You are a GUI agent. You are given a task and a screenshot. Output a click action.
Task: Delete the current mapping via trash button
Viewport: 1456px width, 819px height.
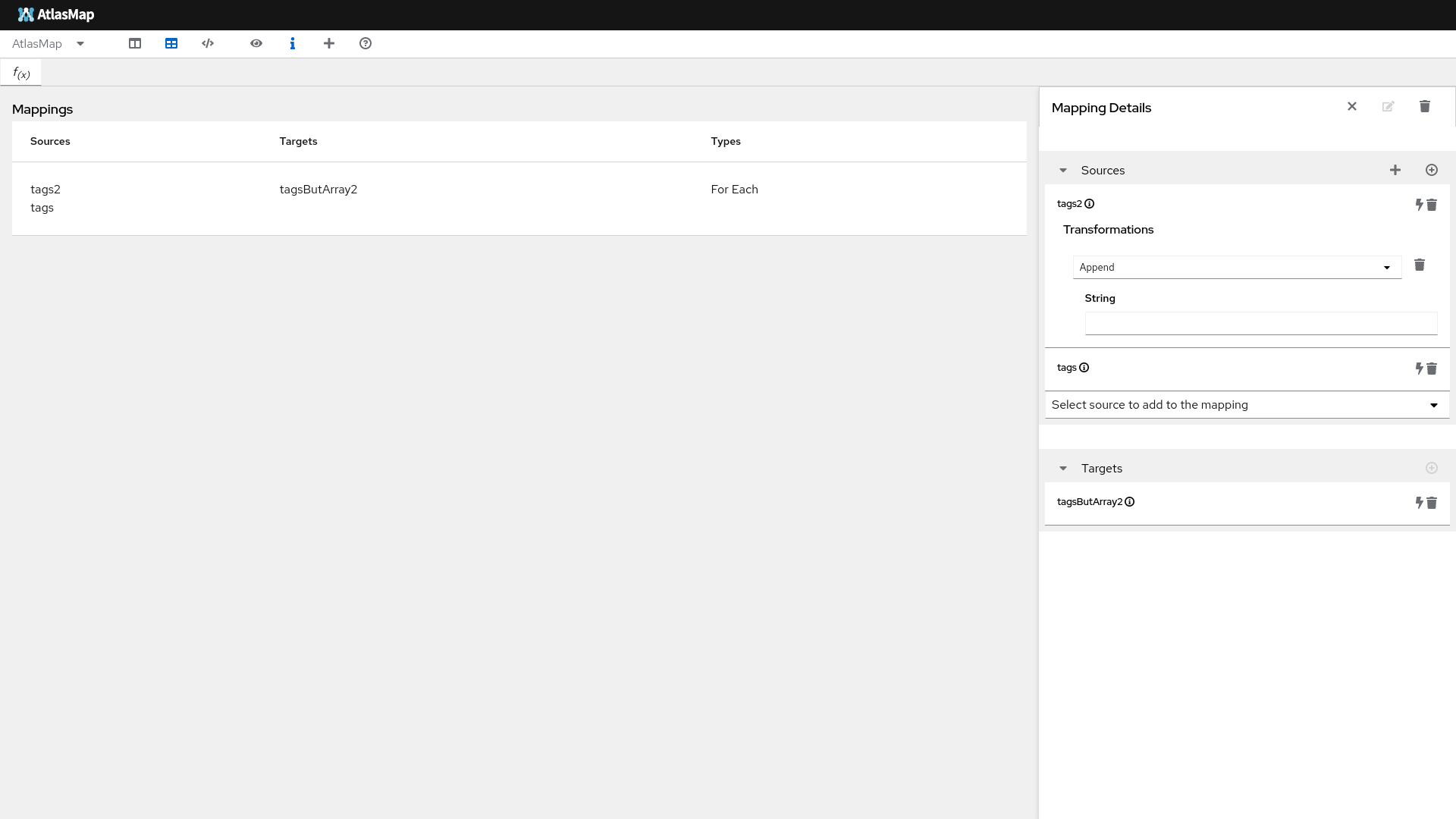[x=1425, y=106]
